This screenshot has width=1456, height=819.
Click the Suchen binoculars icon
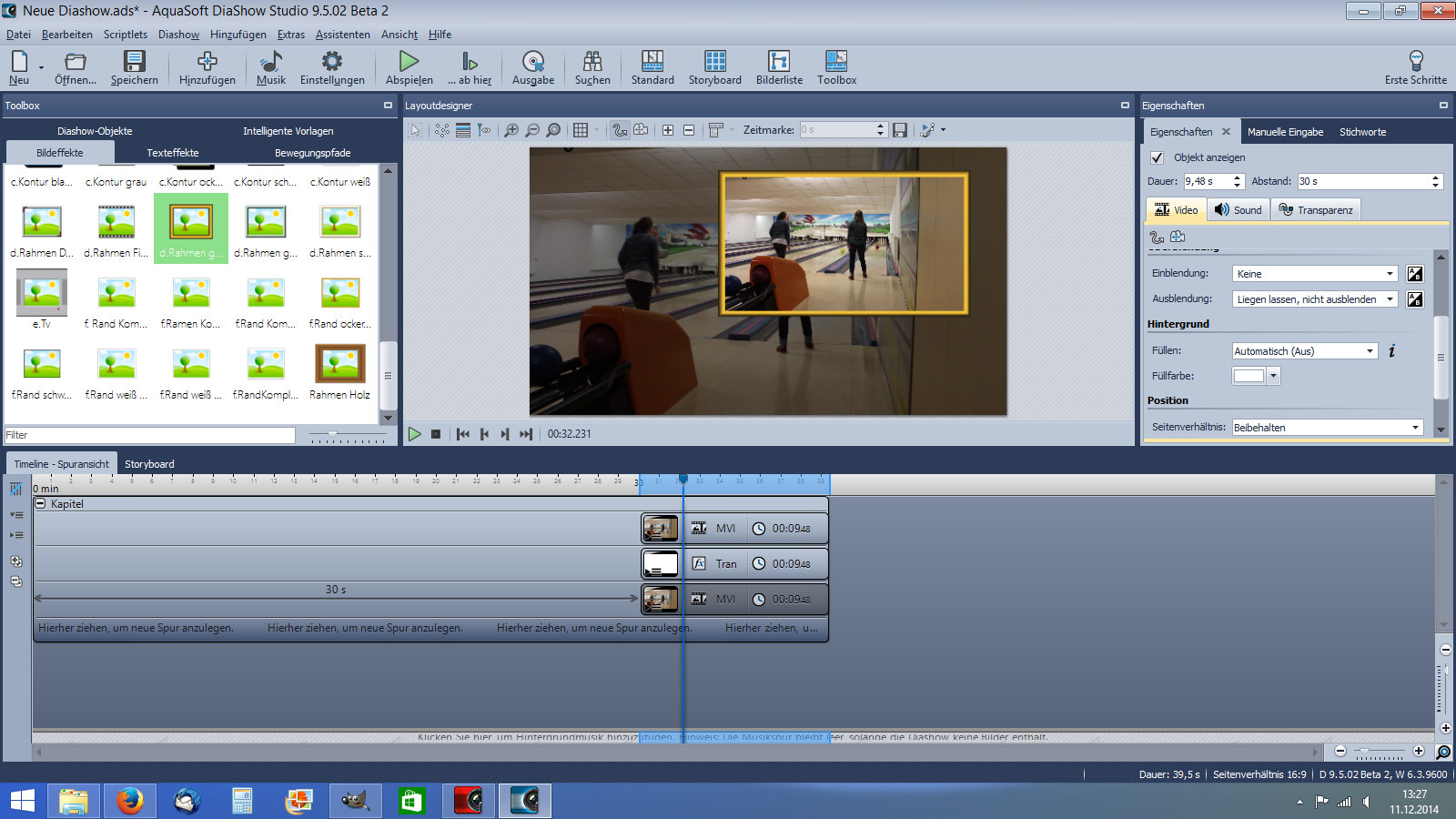click(592, 62)
